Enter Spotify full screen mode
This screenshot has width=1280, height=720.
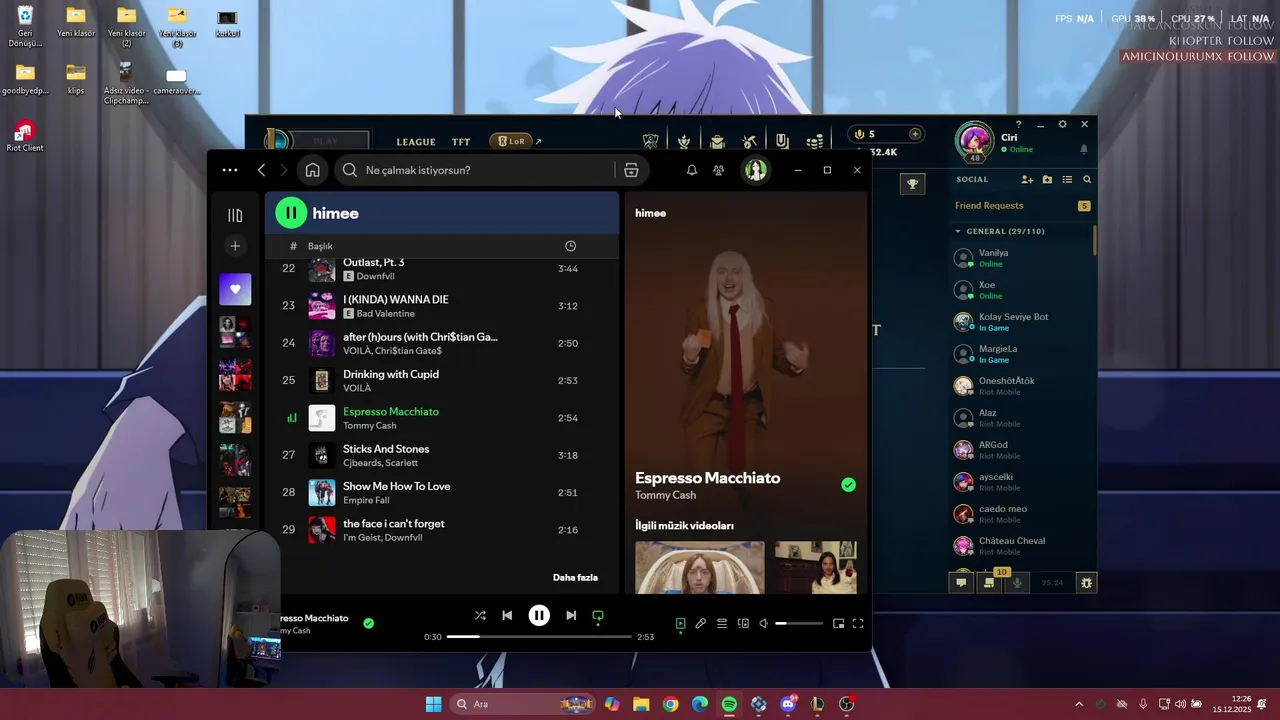point(858,624)
